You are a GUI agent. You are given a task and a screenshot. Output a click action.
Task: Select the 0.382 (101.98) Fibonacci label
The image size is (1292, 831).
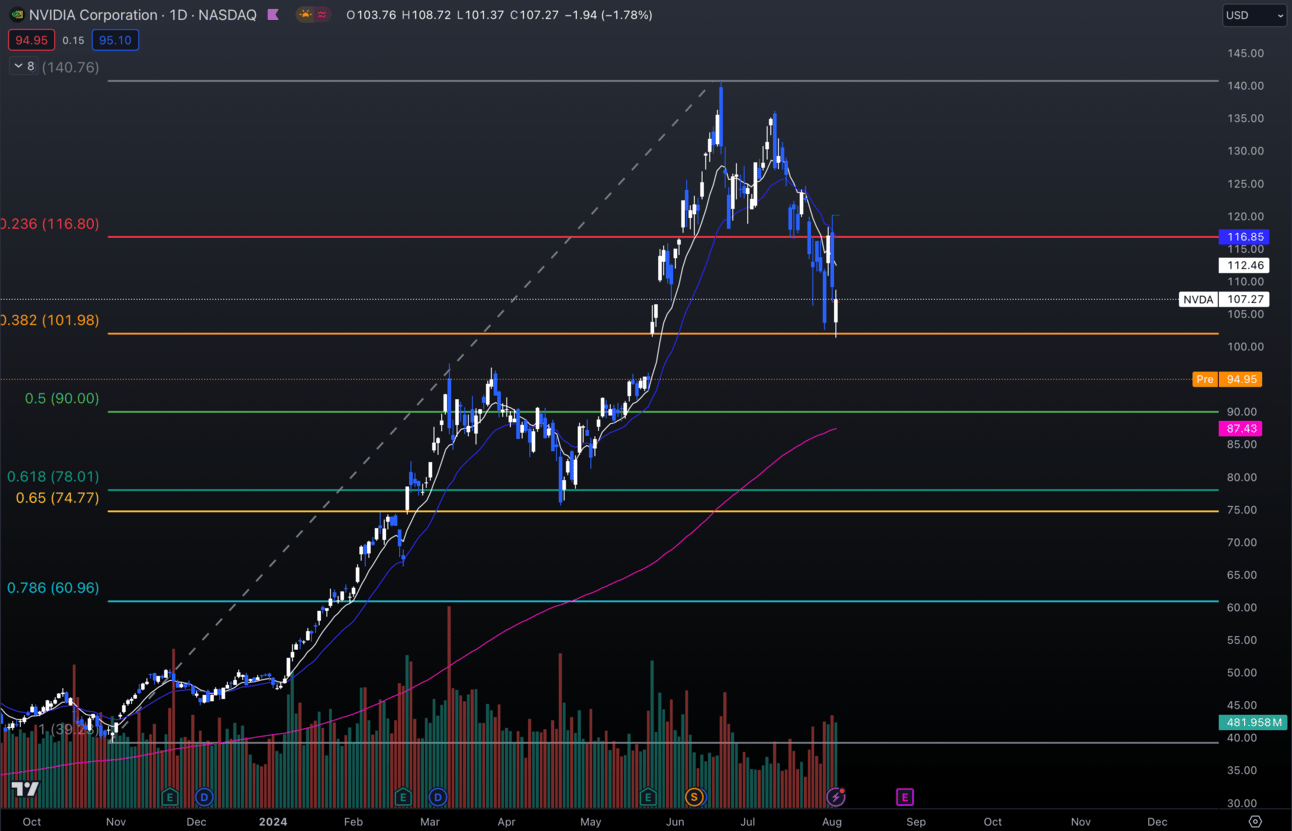49,320
